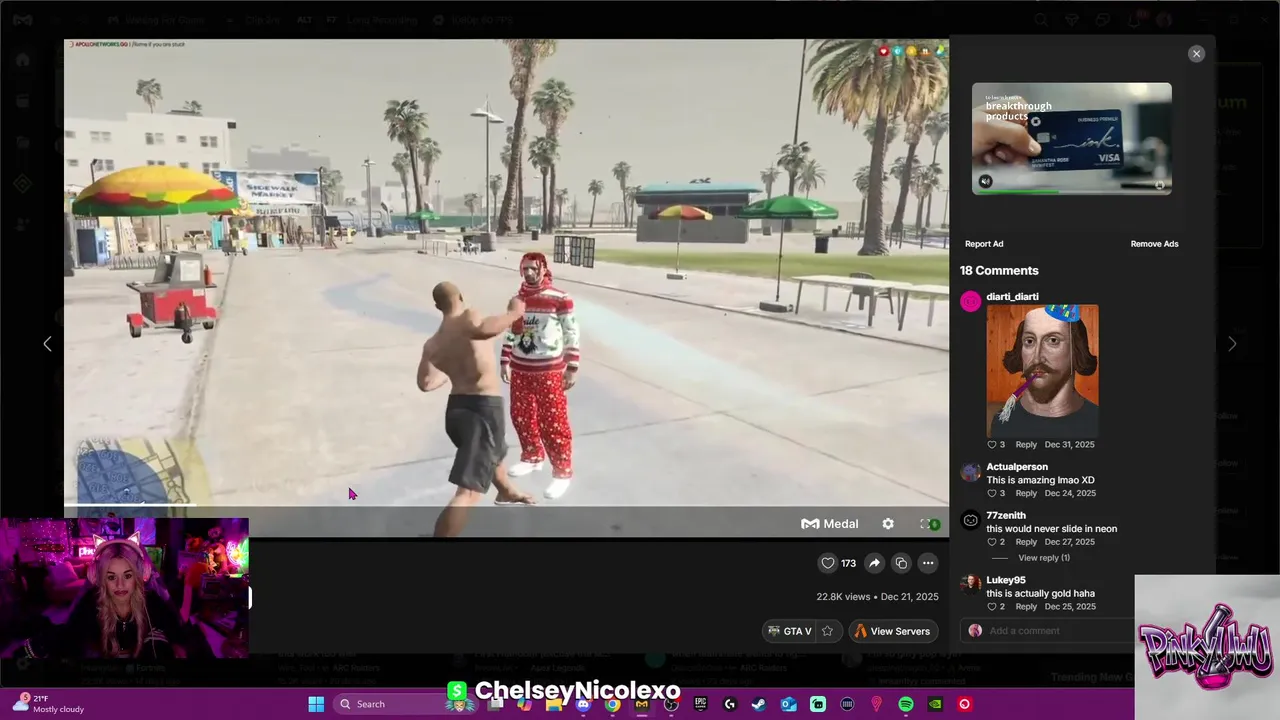Open OBS Studio from the taskbar
This screenshot has width=1280, height=720.
pos(671,704)
